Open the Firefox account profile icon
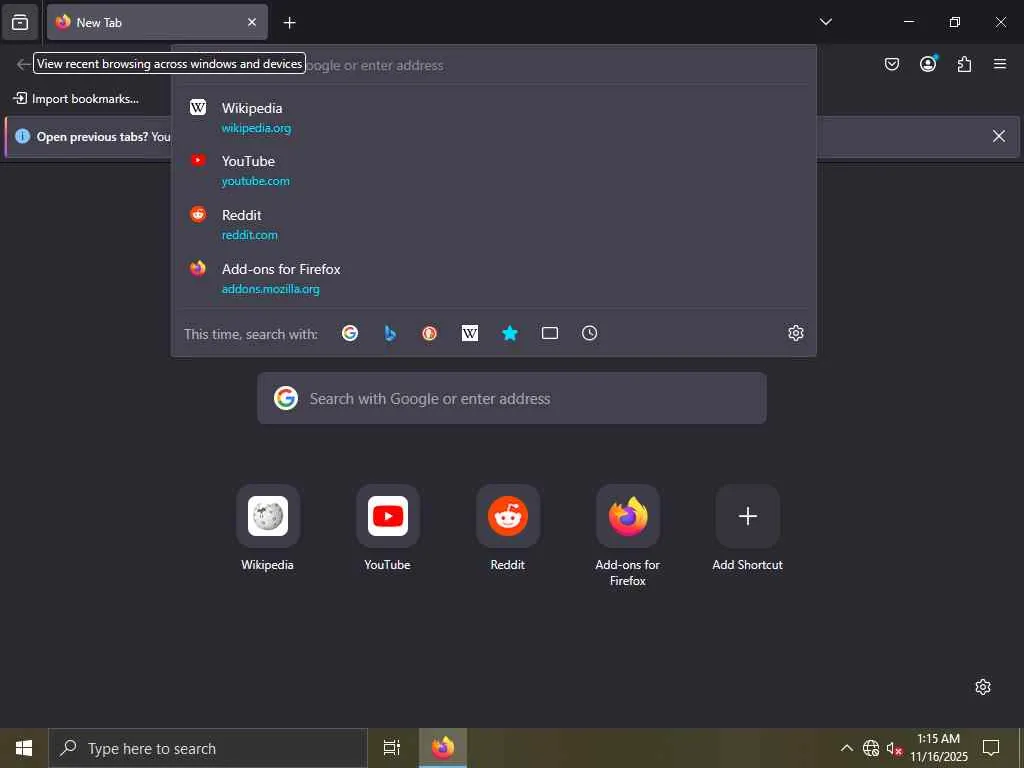The height and width of the screenshot is (768, 1024). pyautogui.click(x=928, y=64)
